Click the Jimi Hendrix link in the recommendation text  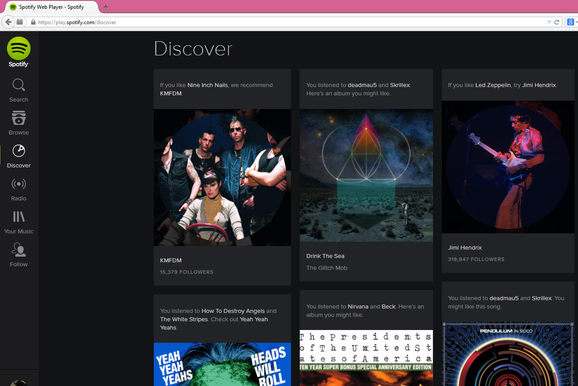point(539,85)
